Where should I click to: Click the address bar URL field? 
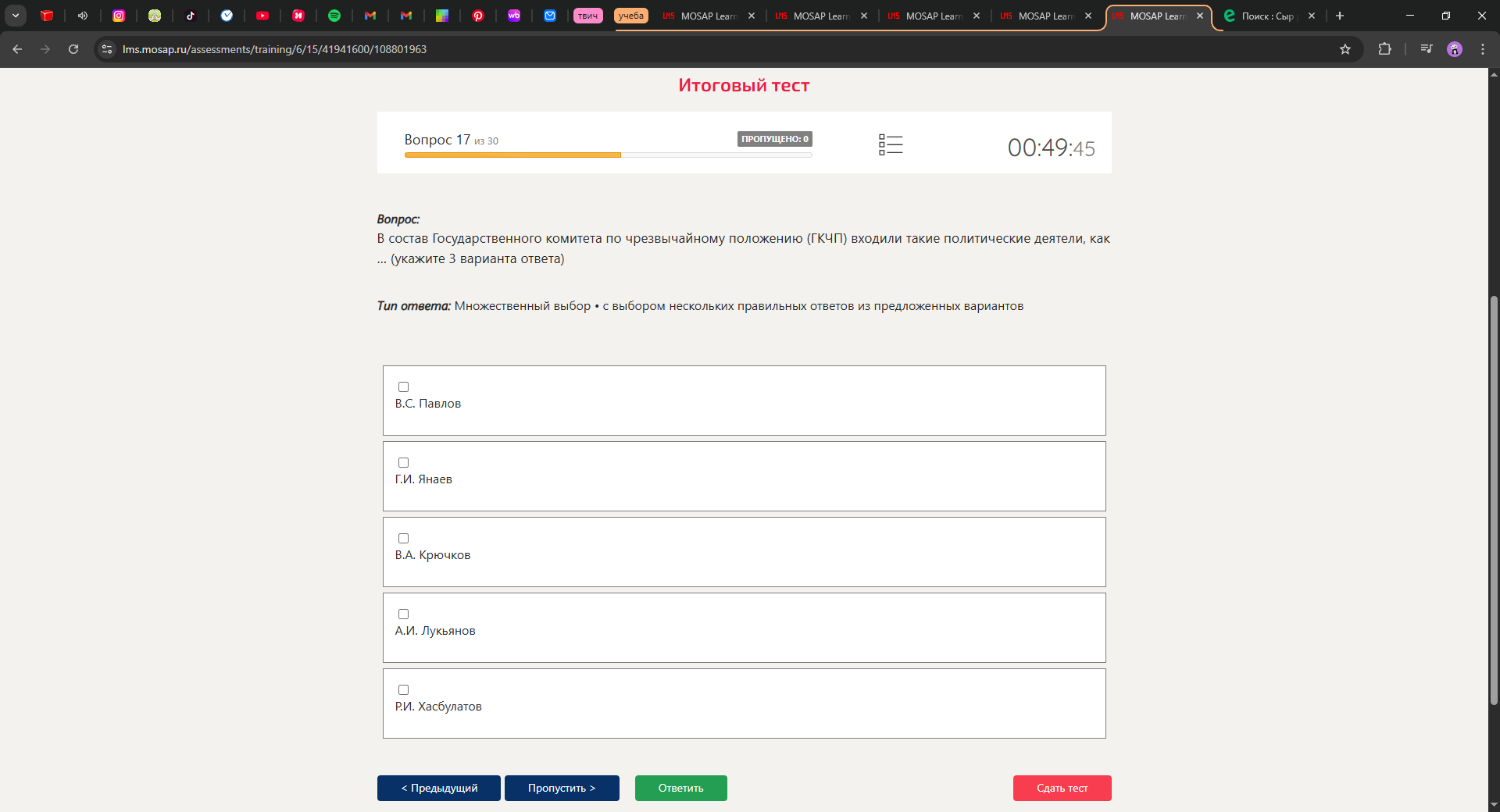(727, 49)
